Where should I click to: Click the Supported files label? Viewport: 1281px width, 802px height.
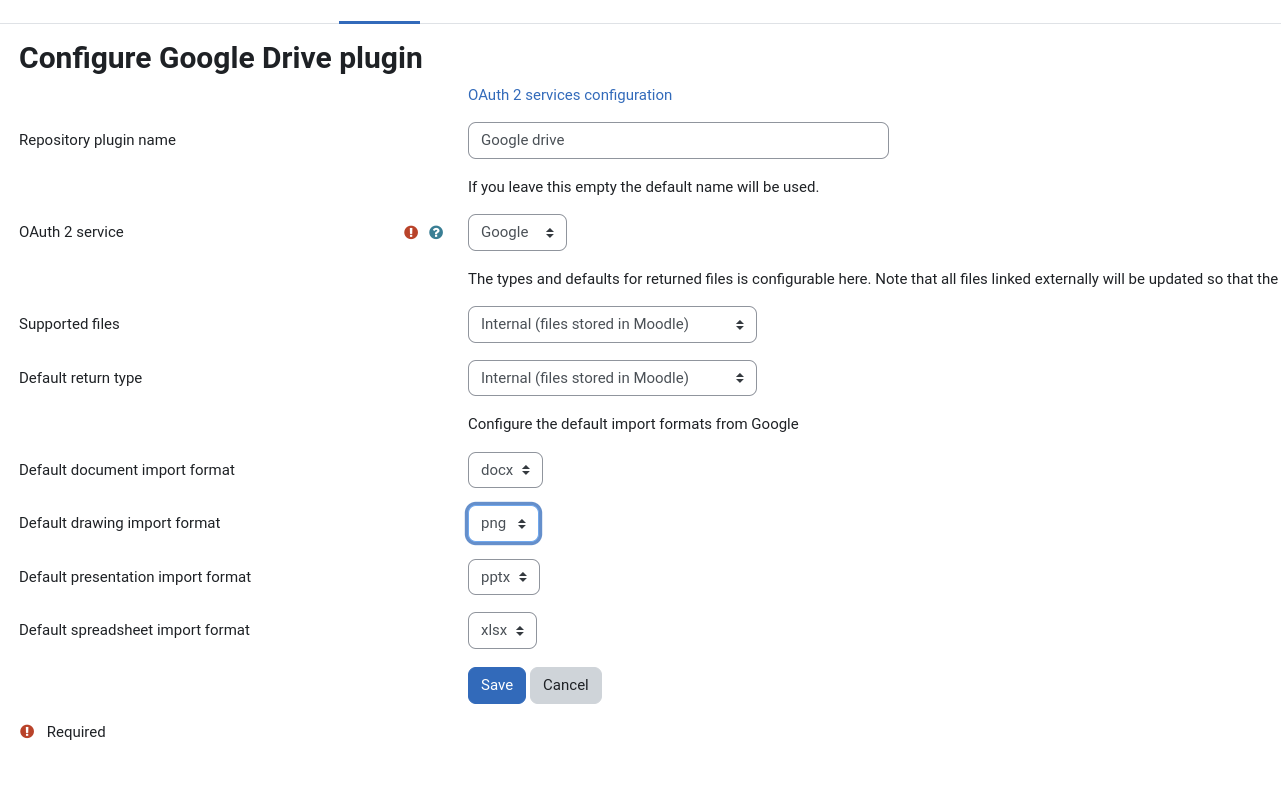tap(69, 324)
